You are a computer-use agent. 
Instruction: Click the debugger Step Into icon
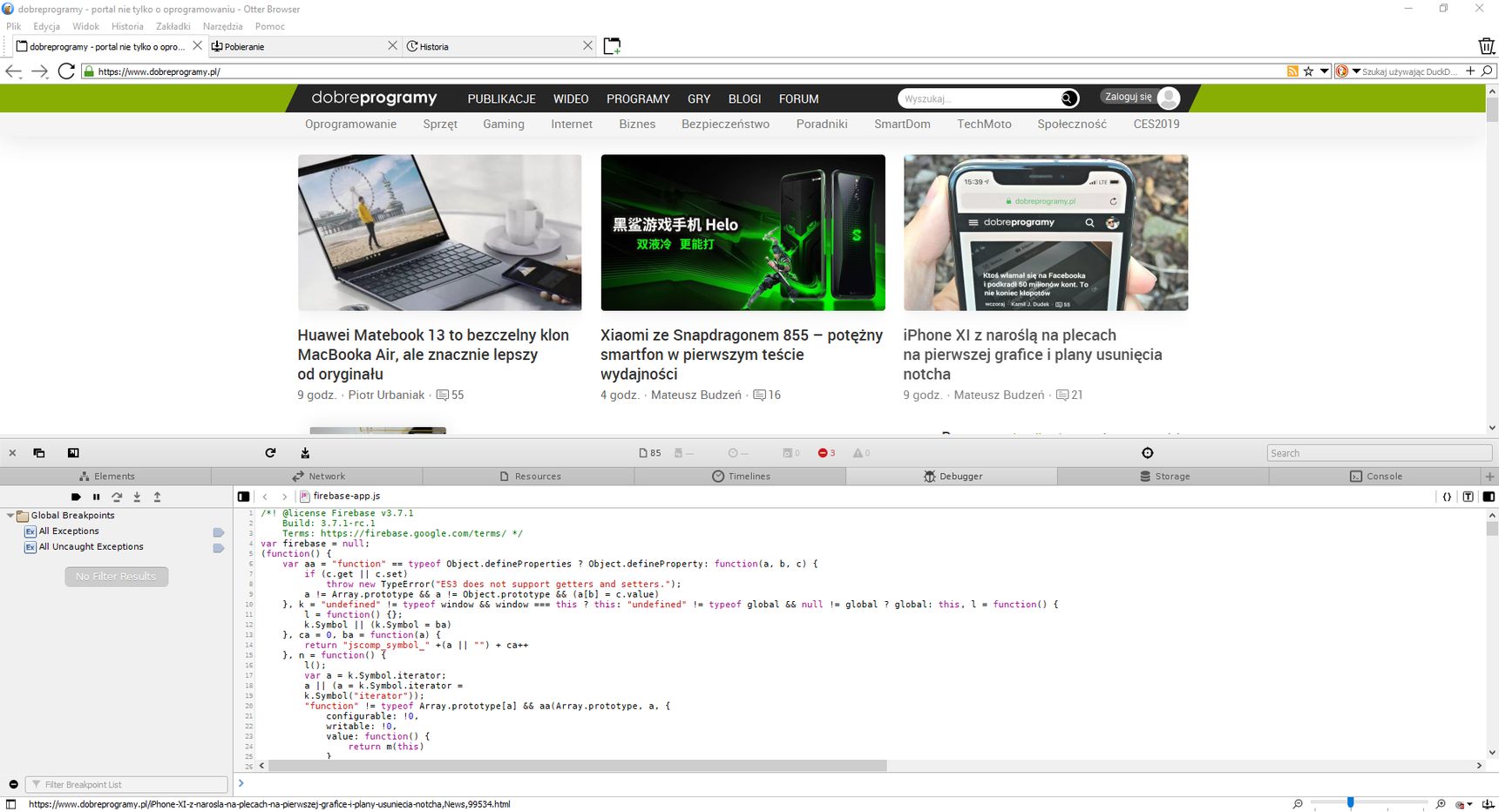pyautogui.click(x=137, y=497)
